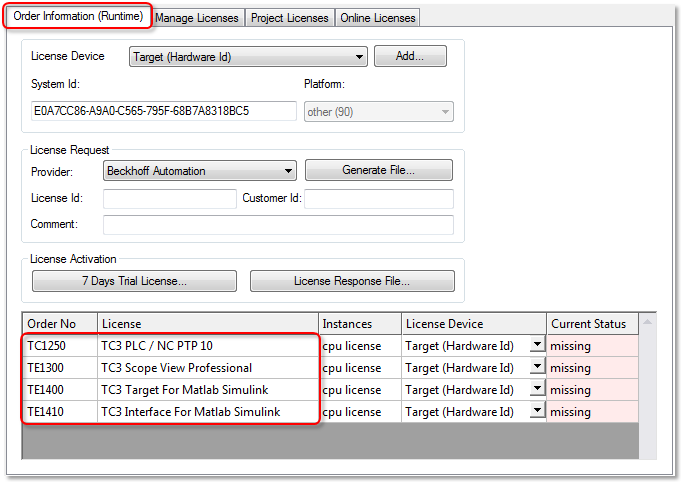The height and width of the screenshot is (482, 681).
Task: Select TC3 Scope View Professional license
Action: pos(208,368)
